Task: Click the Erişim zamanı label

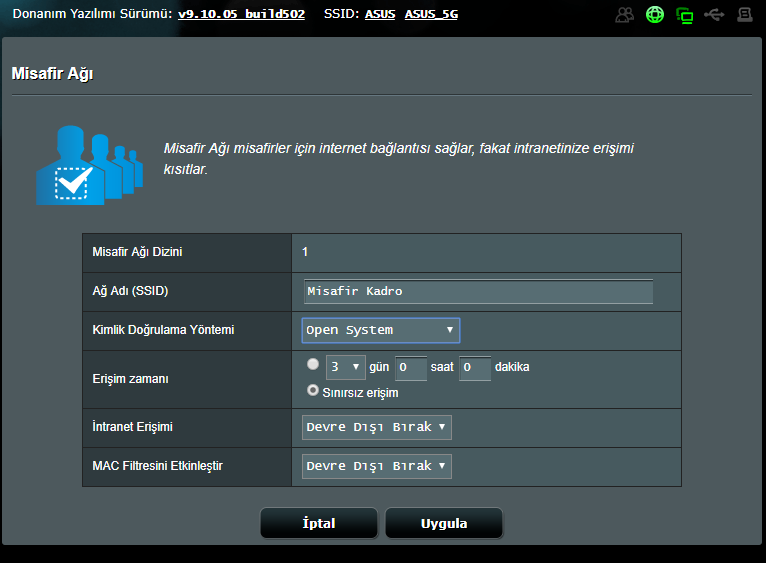Action: click(x=130, y=379)
